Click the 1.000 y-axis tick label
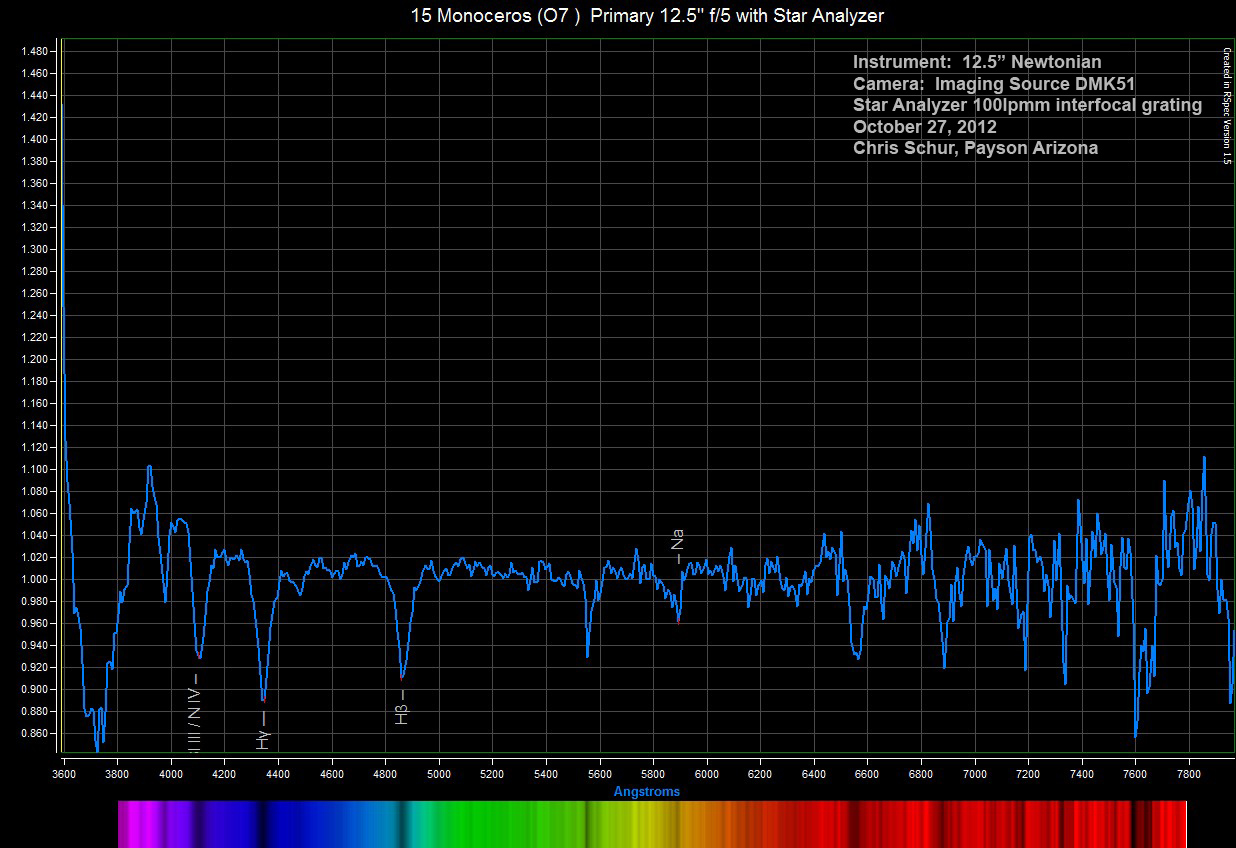The image size is (1236, 848). pos(34,579)
